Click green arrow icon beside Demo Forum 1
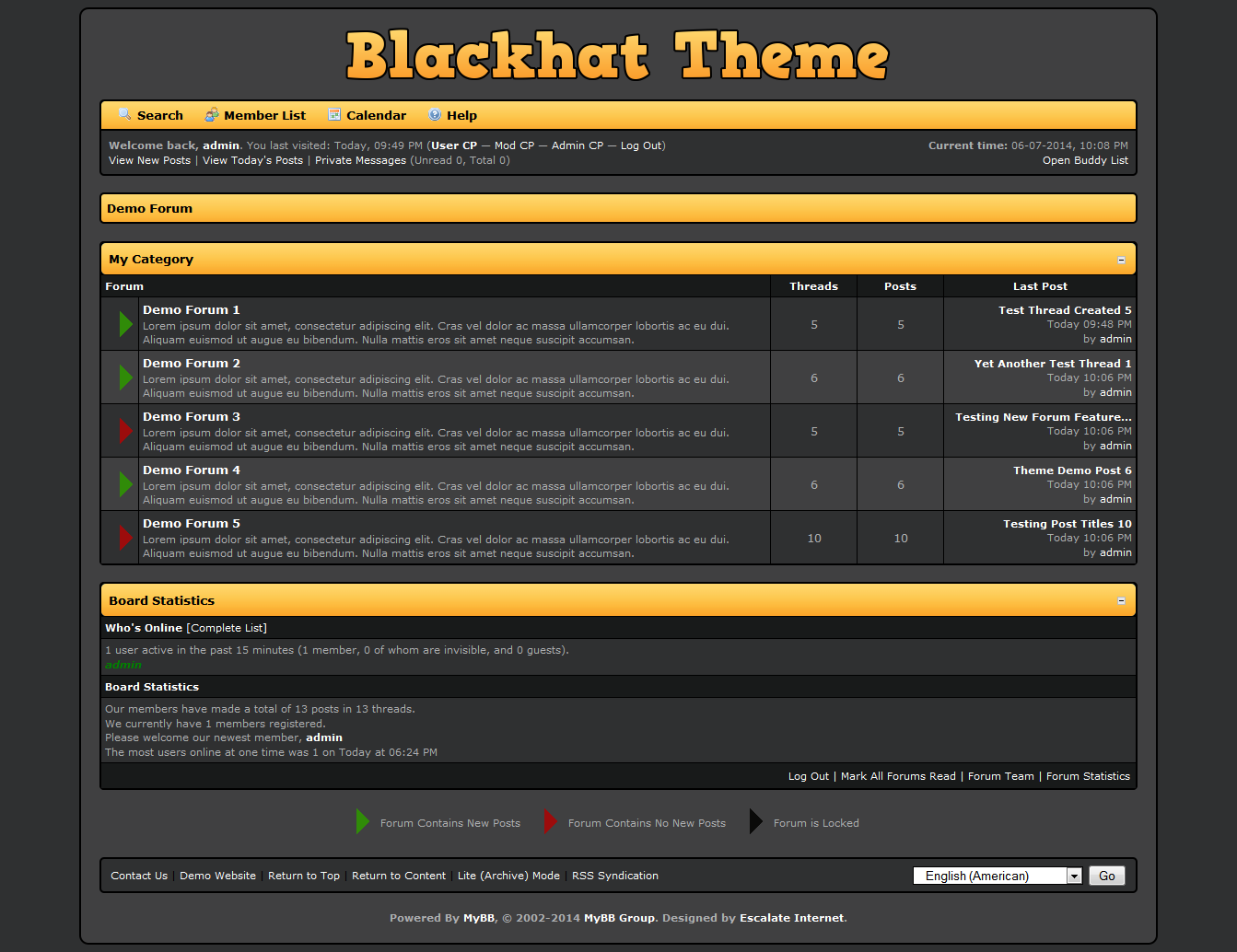The width and height of the screenshot is (1237, 952). (125, 324)
